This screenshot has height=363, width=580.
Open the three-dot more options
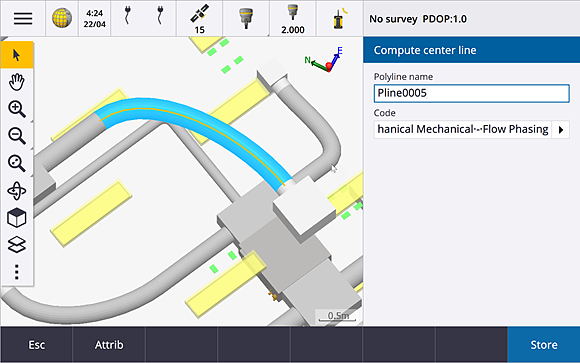tap(17, 272)
